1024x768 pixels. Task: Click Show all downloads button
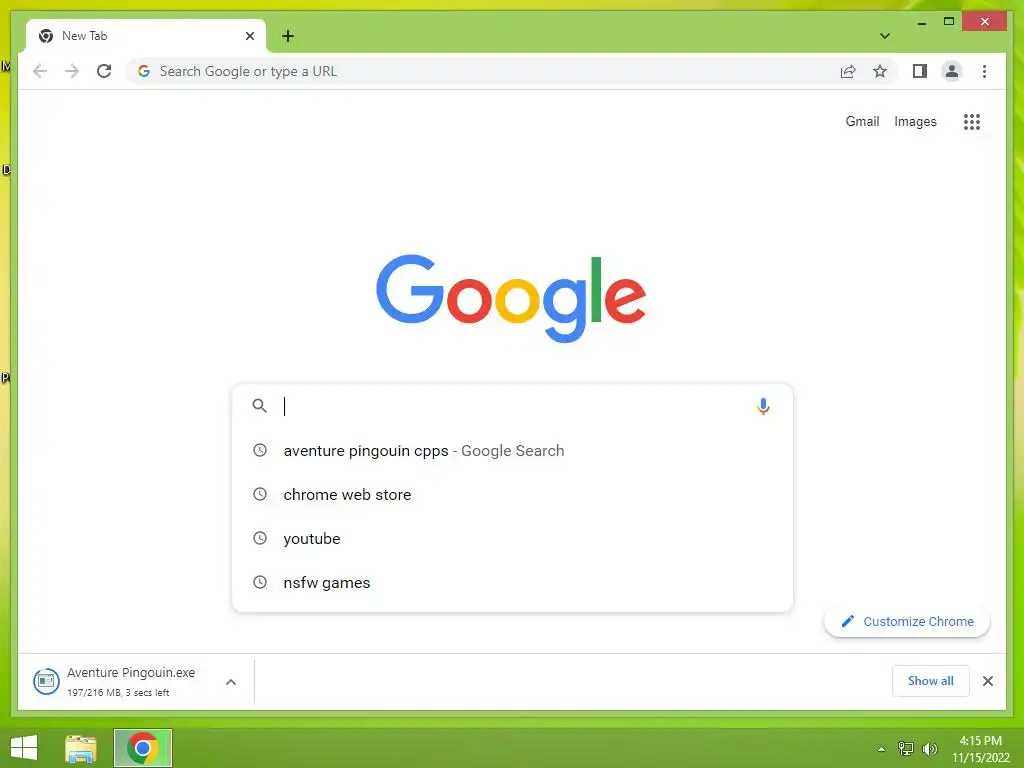coord(930,681)
